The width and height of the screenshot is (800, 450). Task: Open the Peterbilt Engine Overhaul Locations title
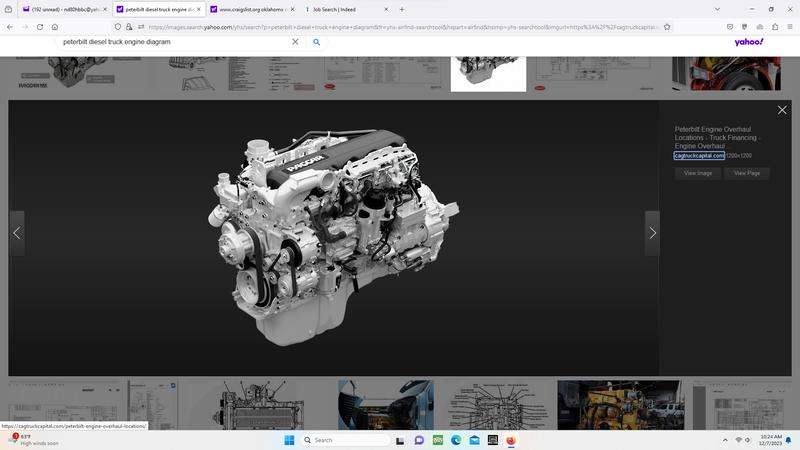pos(717,138)
